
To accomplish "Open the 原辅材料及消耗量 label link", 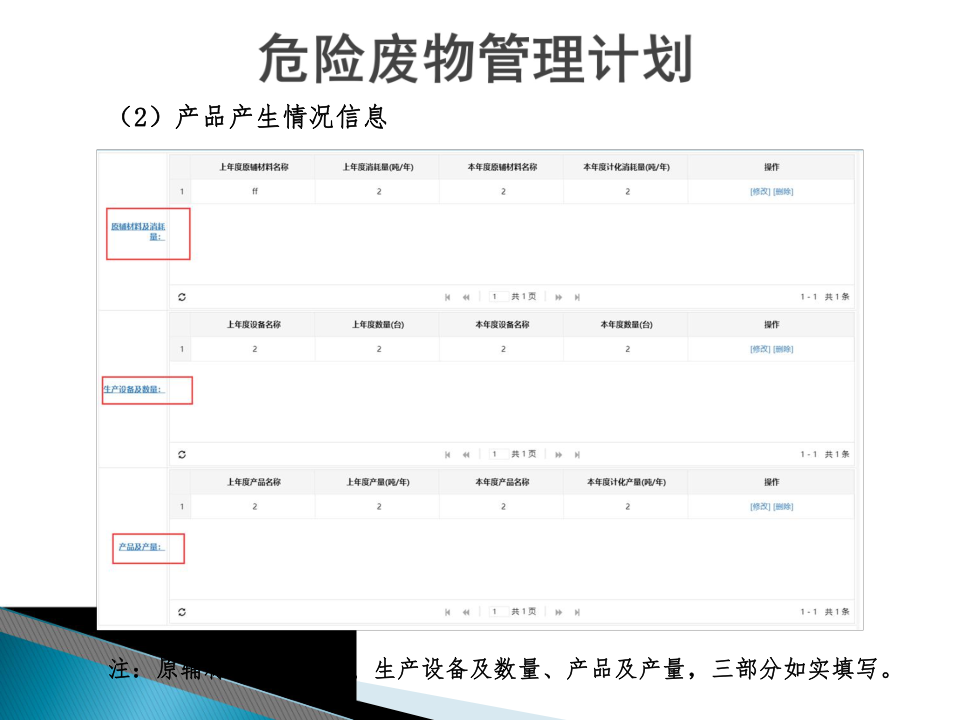I will [138, 231].
